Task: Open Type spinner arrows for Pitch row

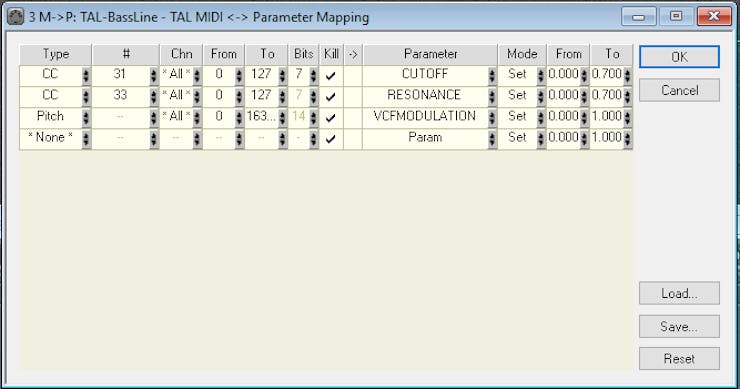Action: point(86,118)
